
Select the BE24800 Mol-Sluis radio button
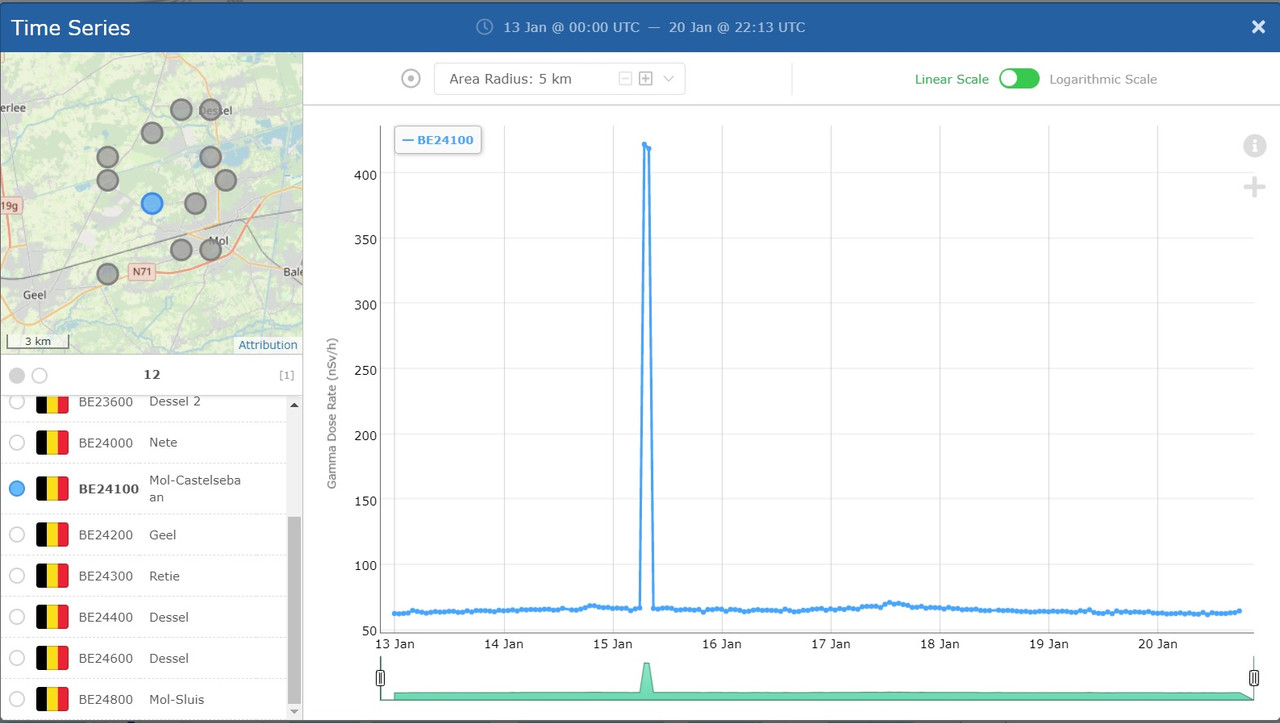[x=16, y=699]
